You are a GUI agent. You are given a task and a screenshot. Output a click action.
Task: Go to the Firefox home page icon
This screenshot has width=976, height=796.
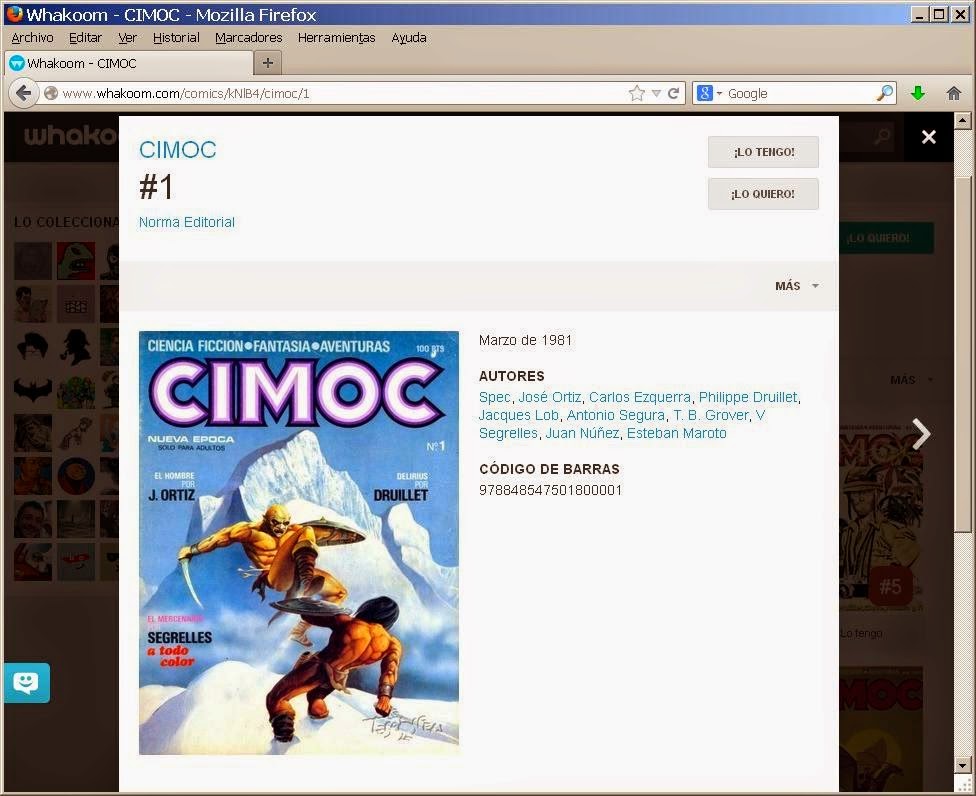pos(954,93)
